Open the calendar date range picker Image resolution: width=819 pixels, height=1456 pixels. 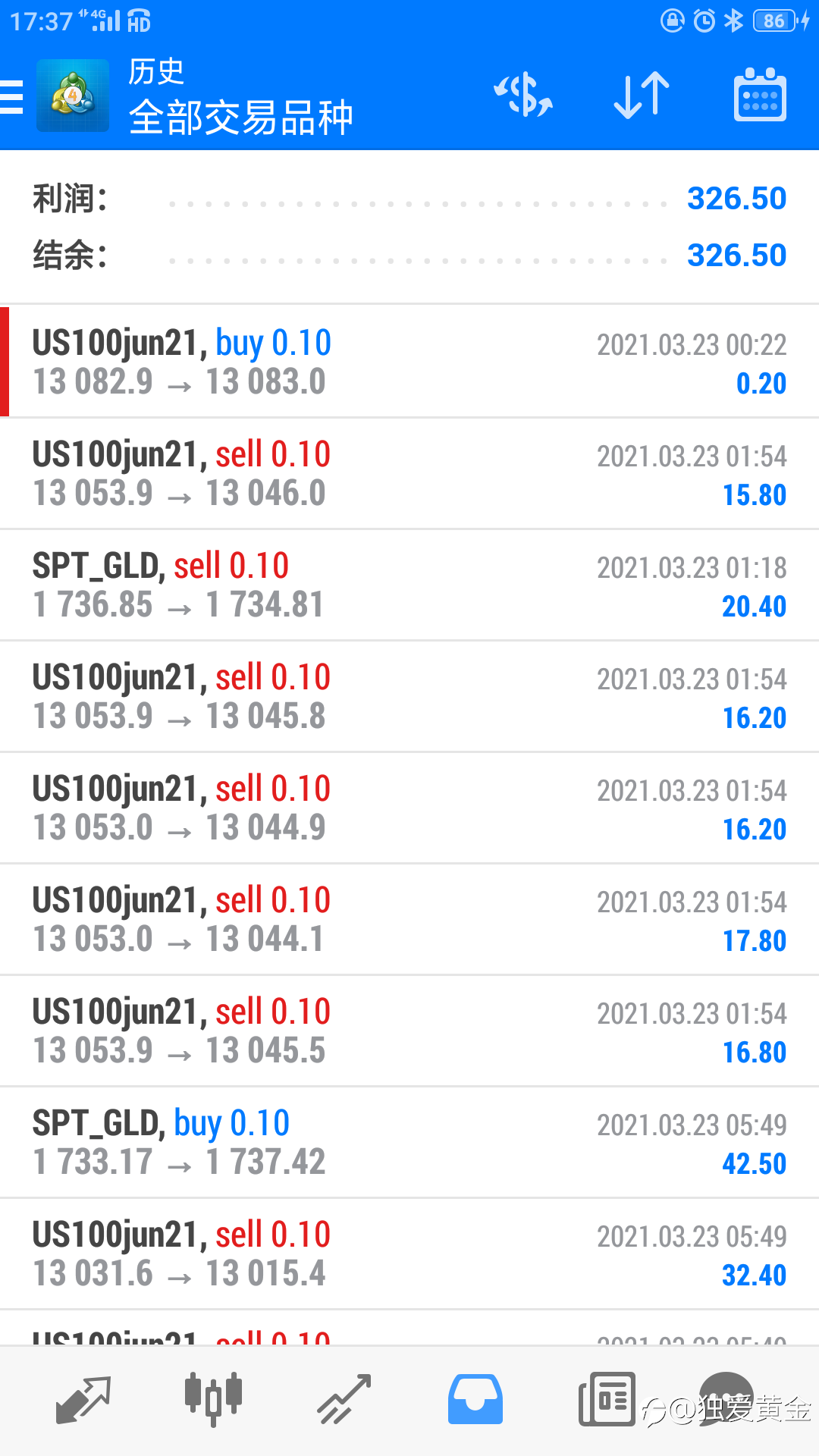[x=760, y=96]
